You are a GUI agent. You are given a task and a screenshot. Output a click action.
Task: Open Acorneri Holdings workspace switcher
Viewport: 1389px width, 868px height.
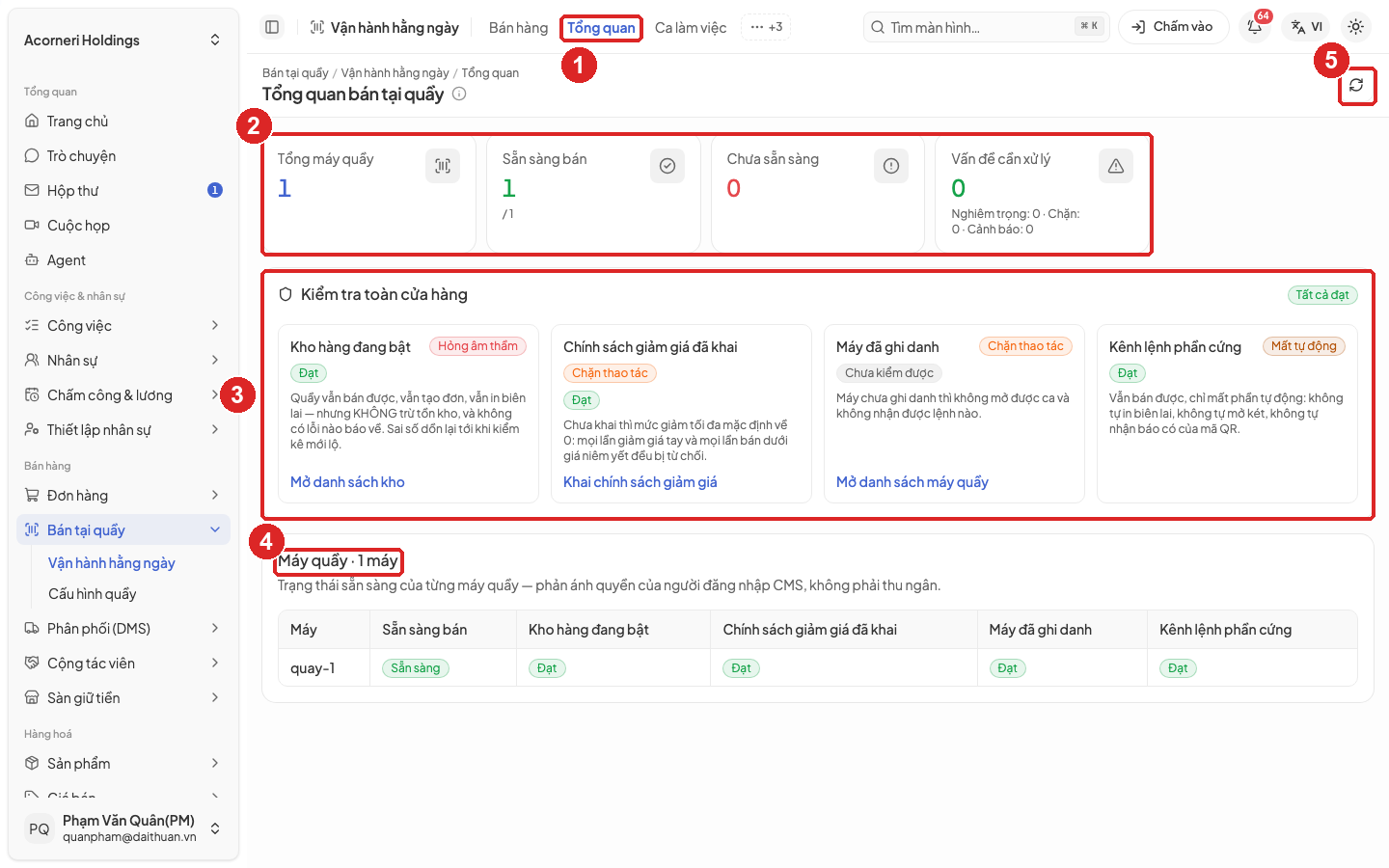(x=123, y=41)
